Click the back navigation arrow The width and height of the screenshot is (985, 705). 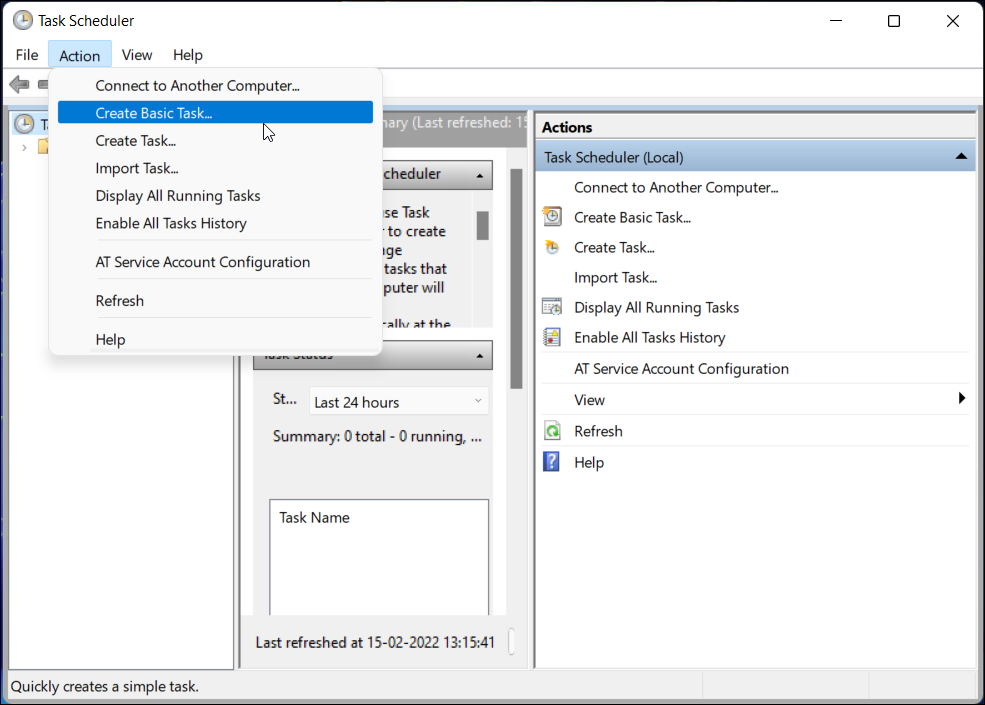pos(18,84)
